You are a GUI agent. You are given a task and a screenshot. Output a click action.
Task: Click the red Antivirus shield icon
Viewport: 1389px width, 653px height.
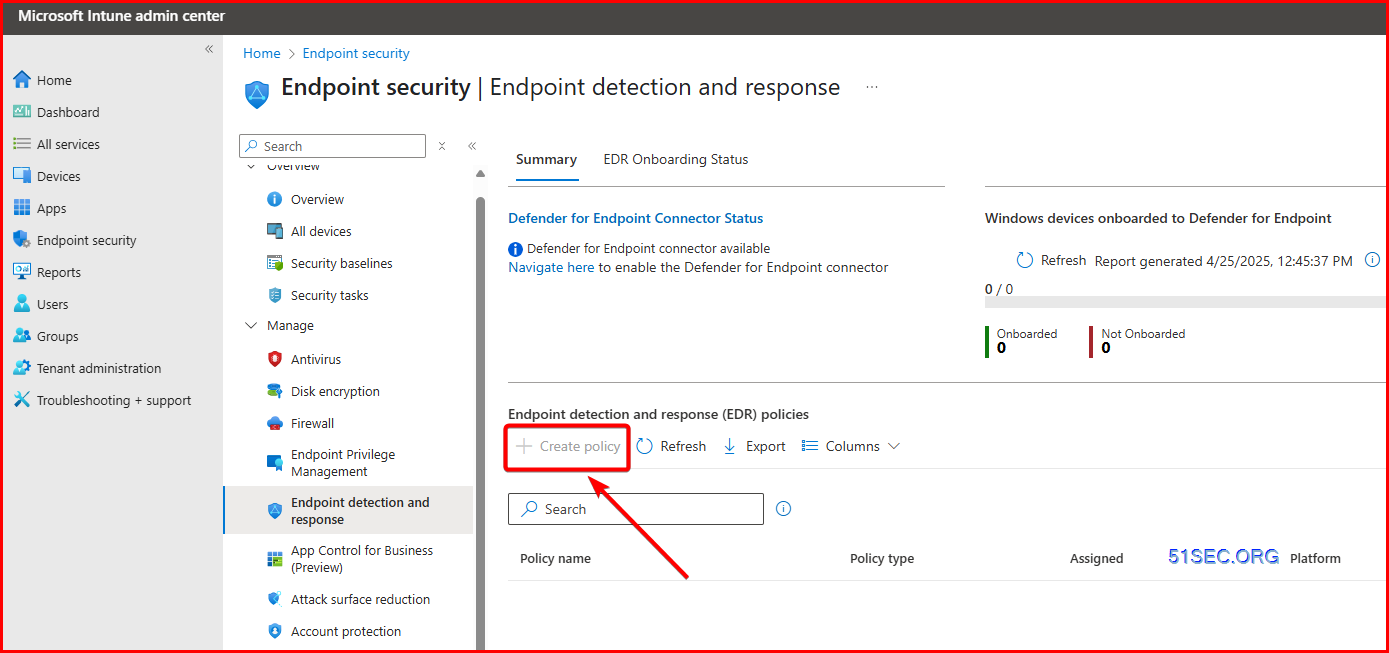275,359
